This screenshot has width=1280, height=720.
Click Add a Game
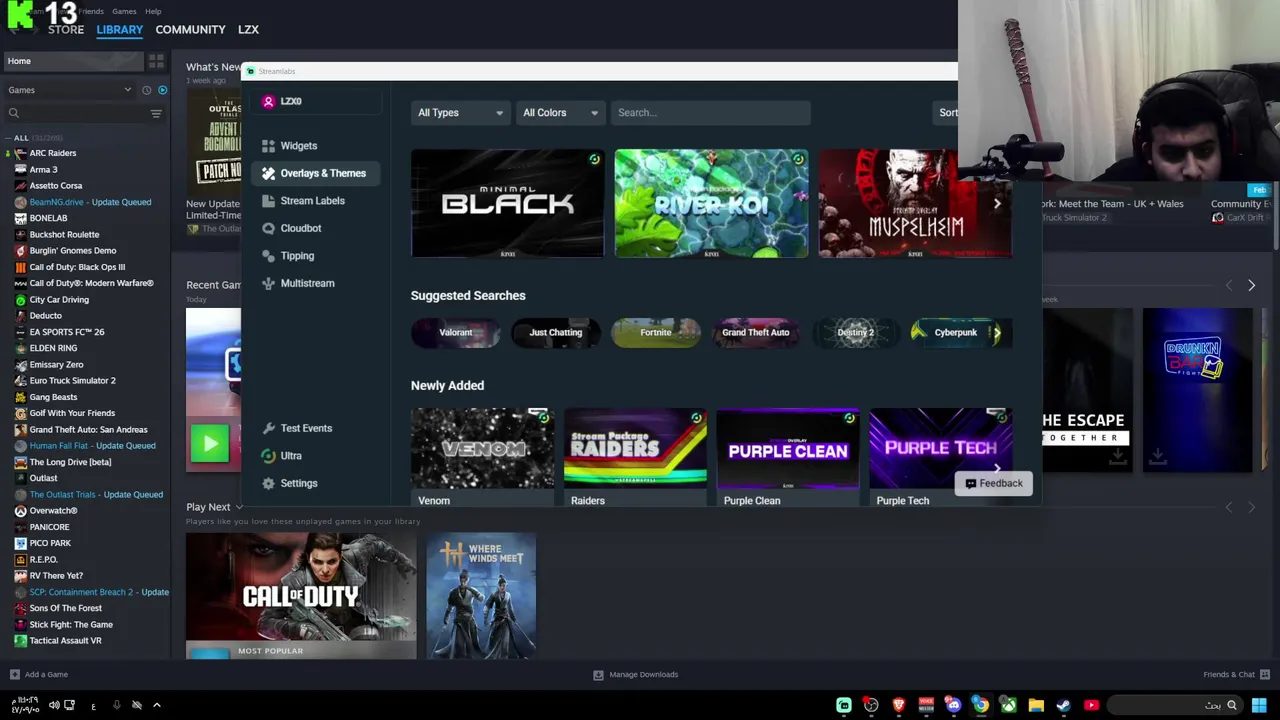pos(39,675)
